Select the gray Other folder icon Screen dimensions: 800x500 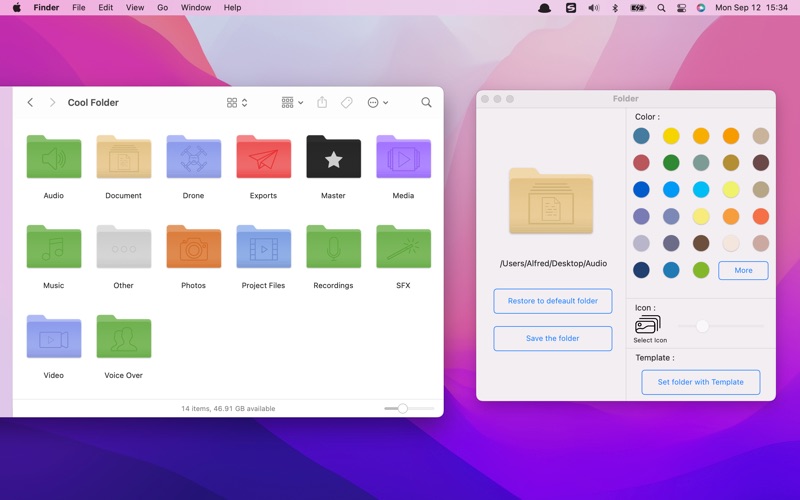point(123,246)
